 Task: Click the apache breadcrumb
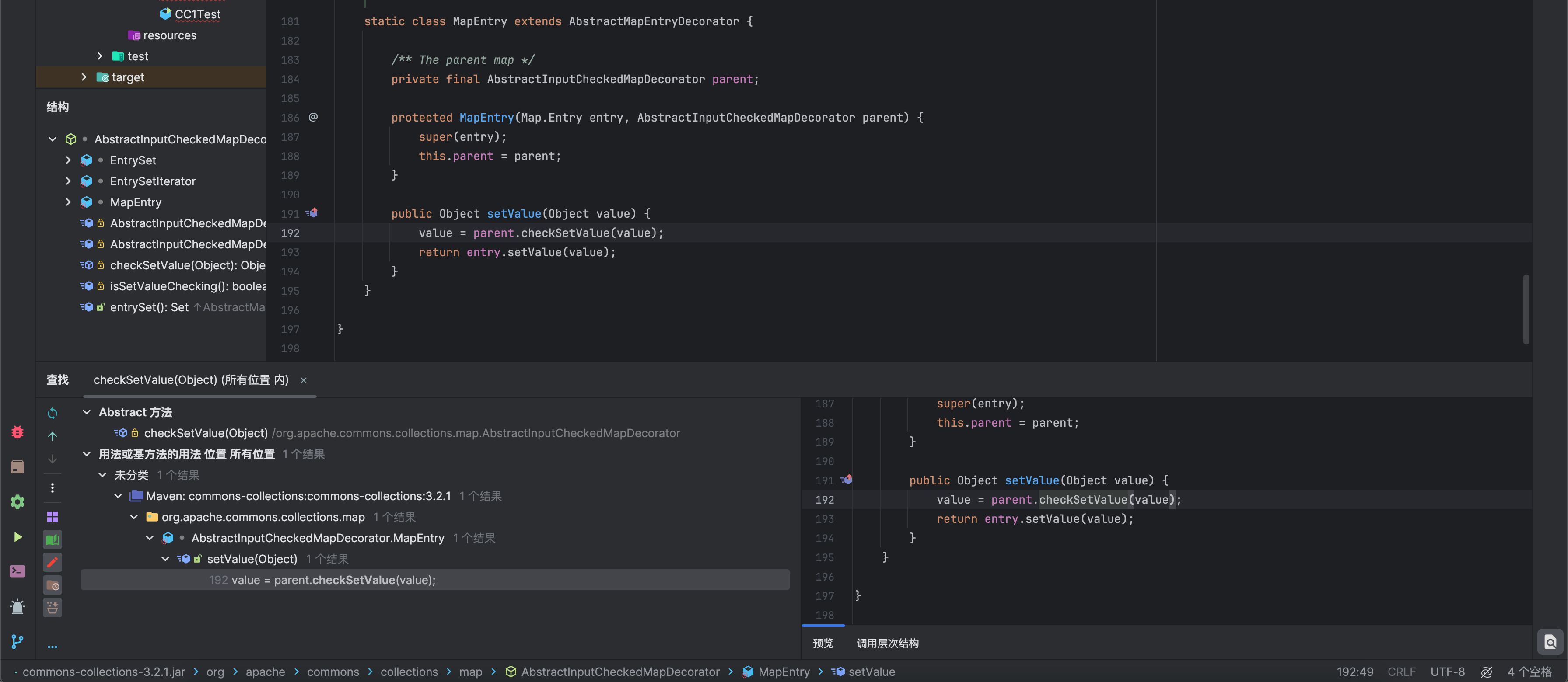[x=265, y=672]
